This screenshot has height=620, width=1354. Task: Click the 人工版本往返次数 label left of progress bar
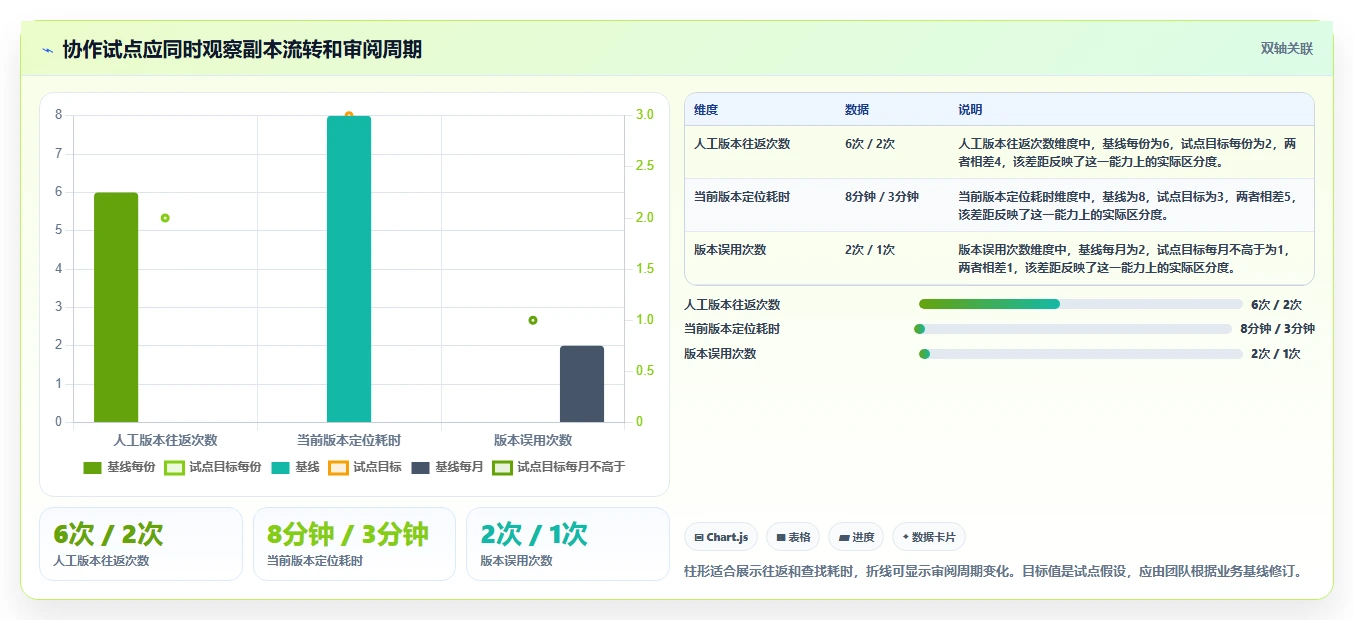[732, 305]
